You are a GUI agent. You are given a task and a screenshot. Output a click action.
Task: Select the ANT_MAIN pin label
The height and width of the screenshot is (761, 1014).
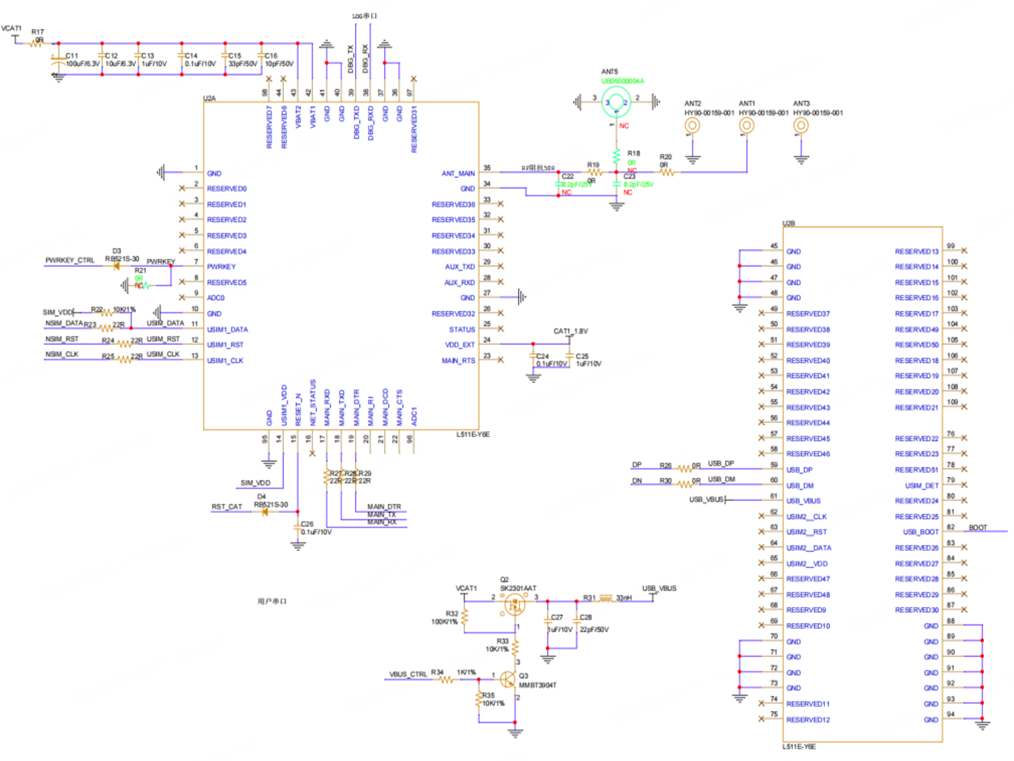[x=458, y=173]
